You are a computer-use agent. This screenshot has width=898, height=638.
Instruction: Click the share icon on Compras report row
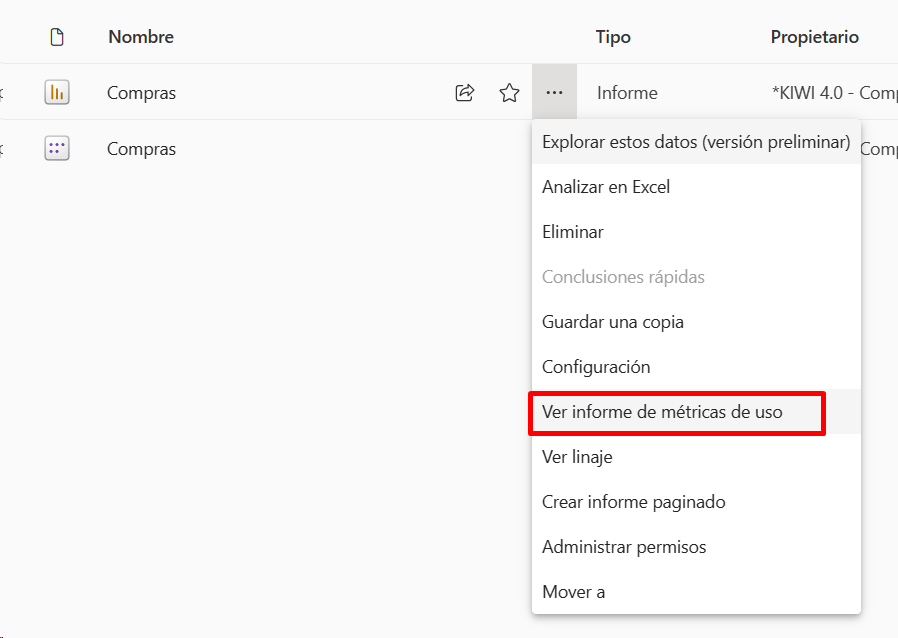pos(464,93)
